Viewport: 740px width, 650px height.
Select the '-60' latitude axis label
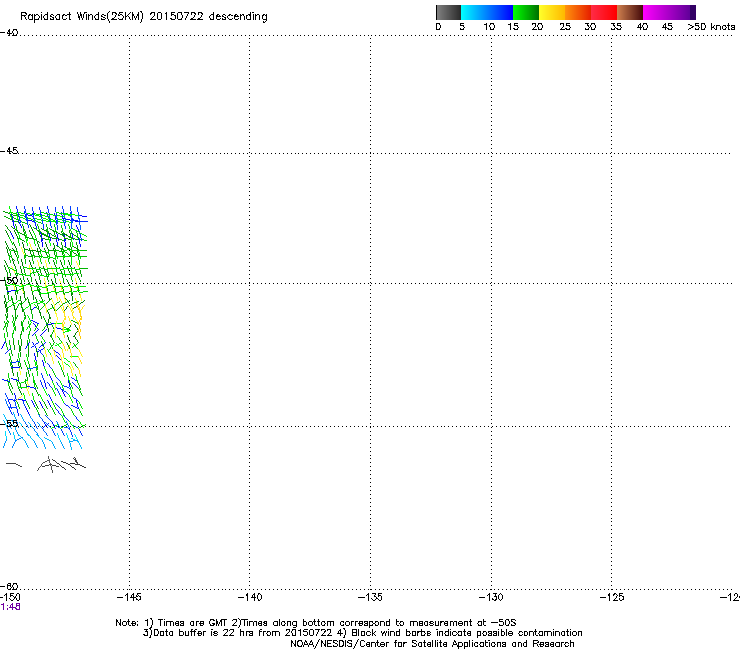coord(9,587)
